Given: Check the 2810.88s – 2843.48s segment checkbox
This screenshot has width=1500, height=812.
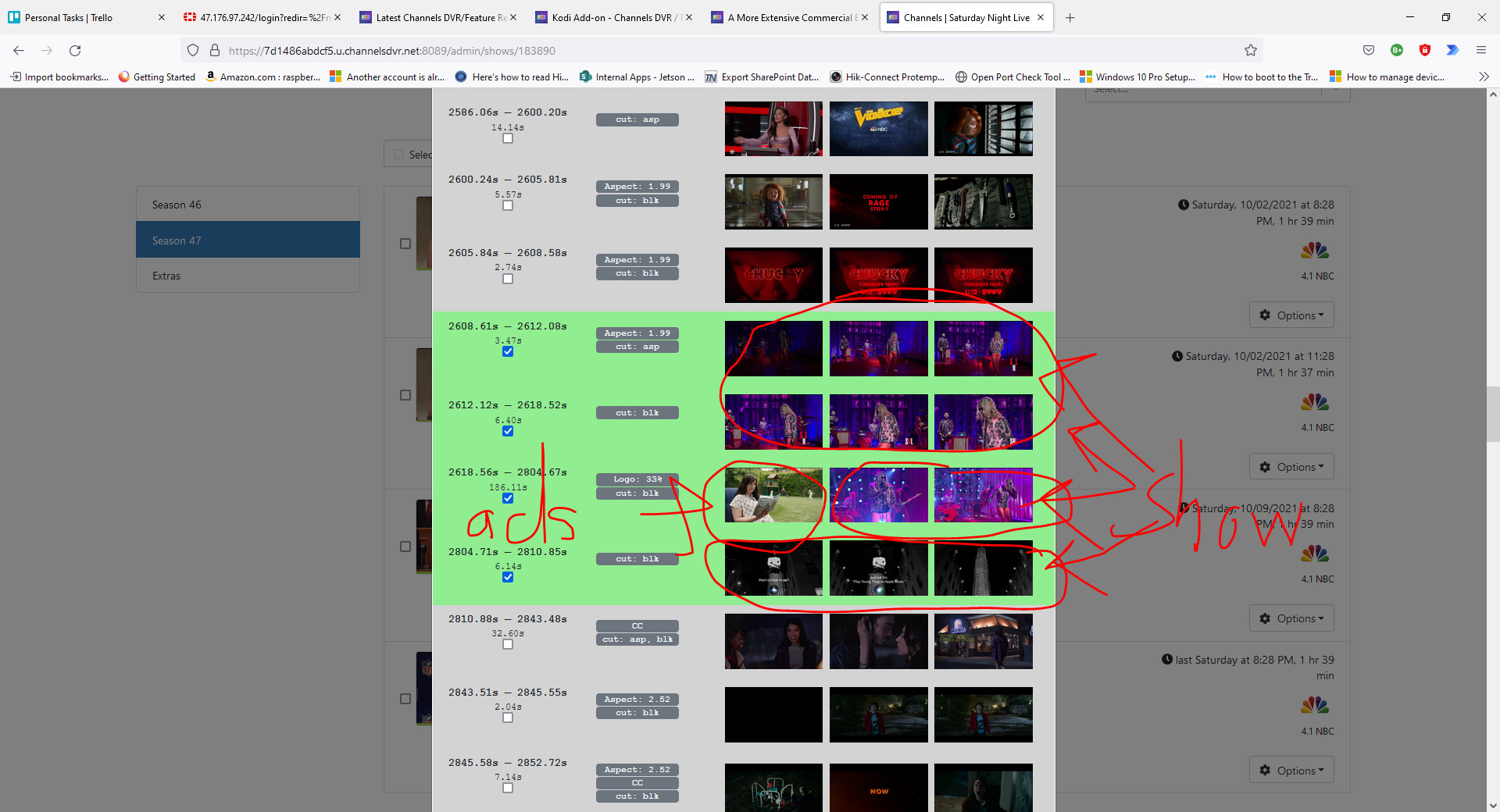Looking at the screenshot, I should (x=508, y=645).
